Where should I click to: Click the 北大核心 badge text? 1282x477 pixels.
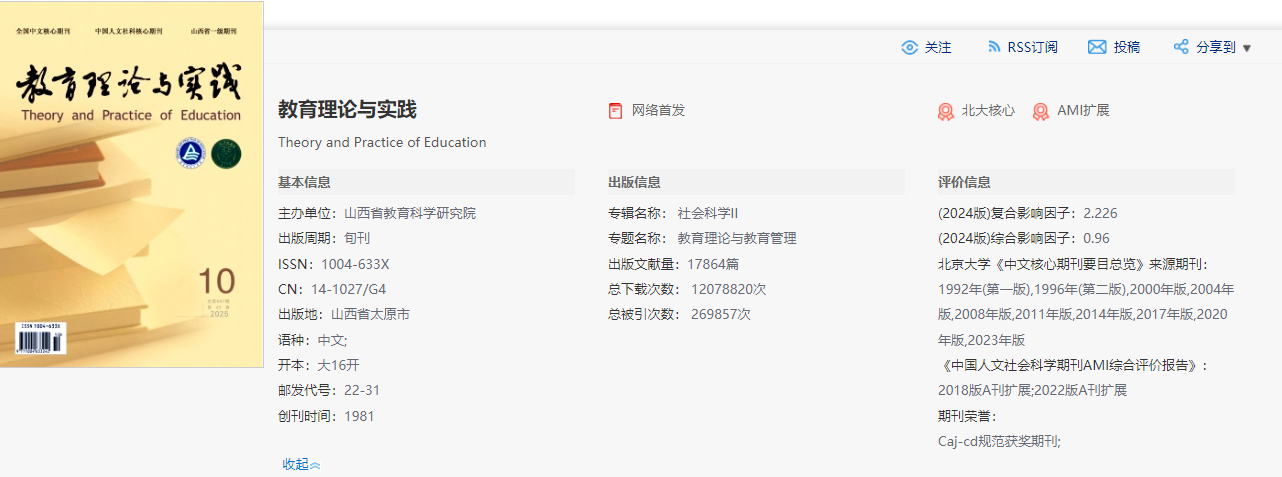tap(988, 110)
